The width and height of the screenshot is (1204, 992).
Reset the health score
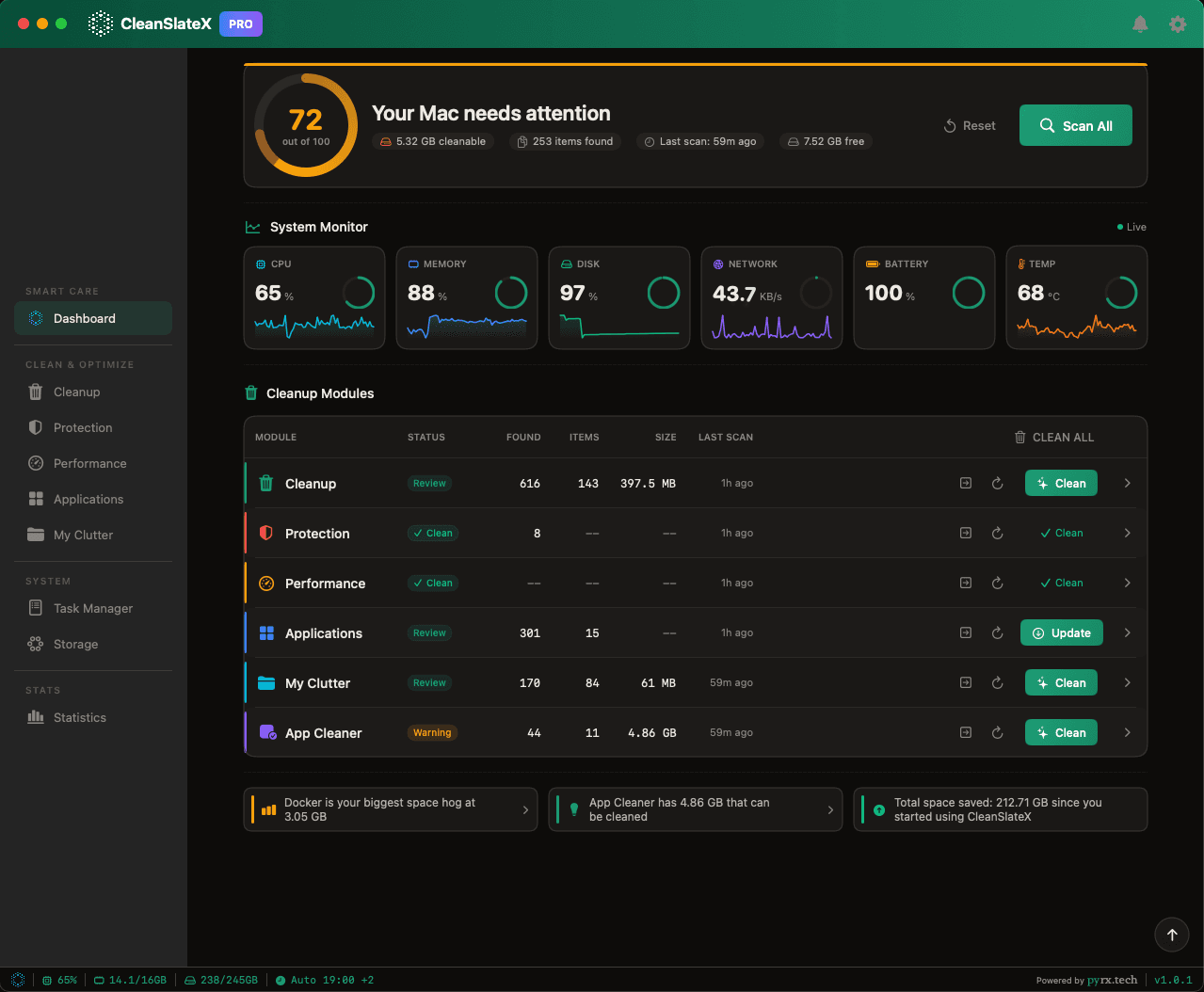coord(970,125)
